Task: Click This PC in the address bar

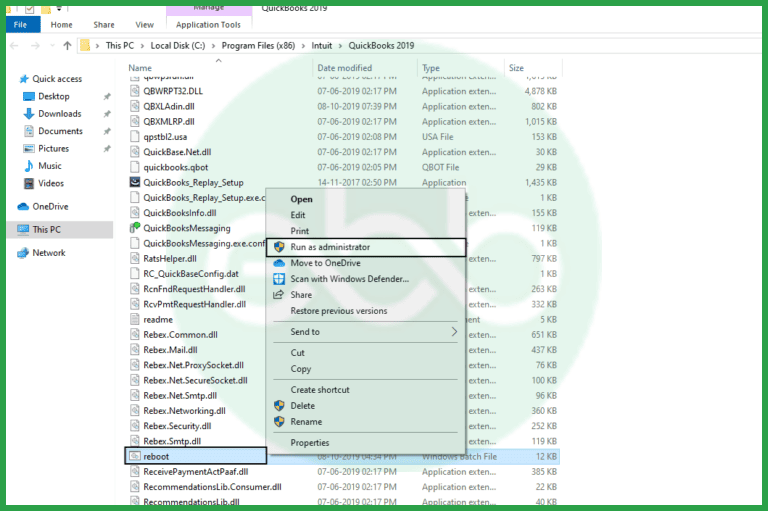Action: pos(120,46)
